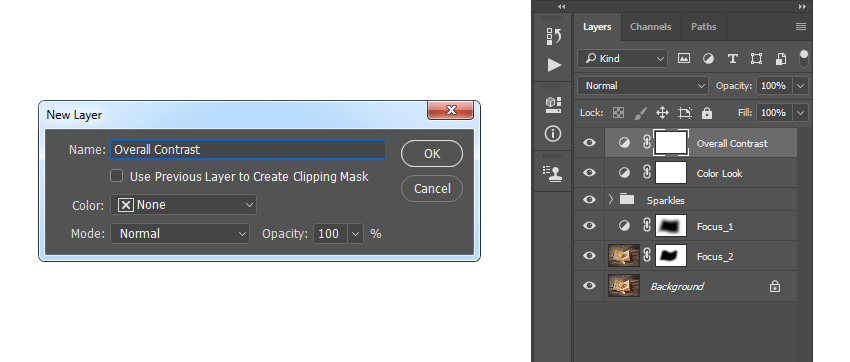Image resolution: width=850 pixels, height=362 pixels.
Task: Enable Use Previous Layer clipping mask checkbox
Action: coord(117,176)
